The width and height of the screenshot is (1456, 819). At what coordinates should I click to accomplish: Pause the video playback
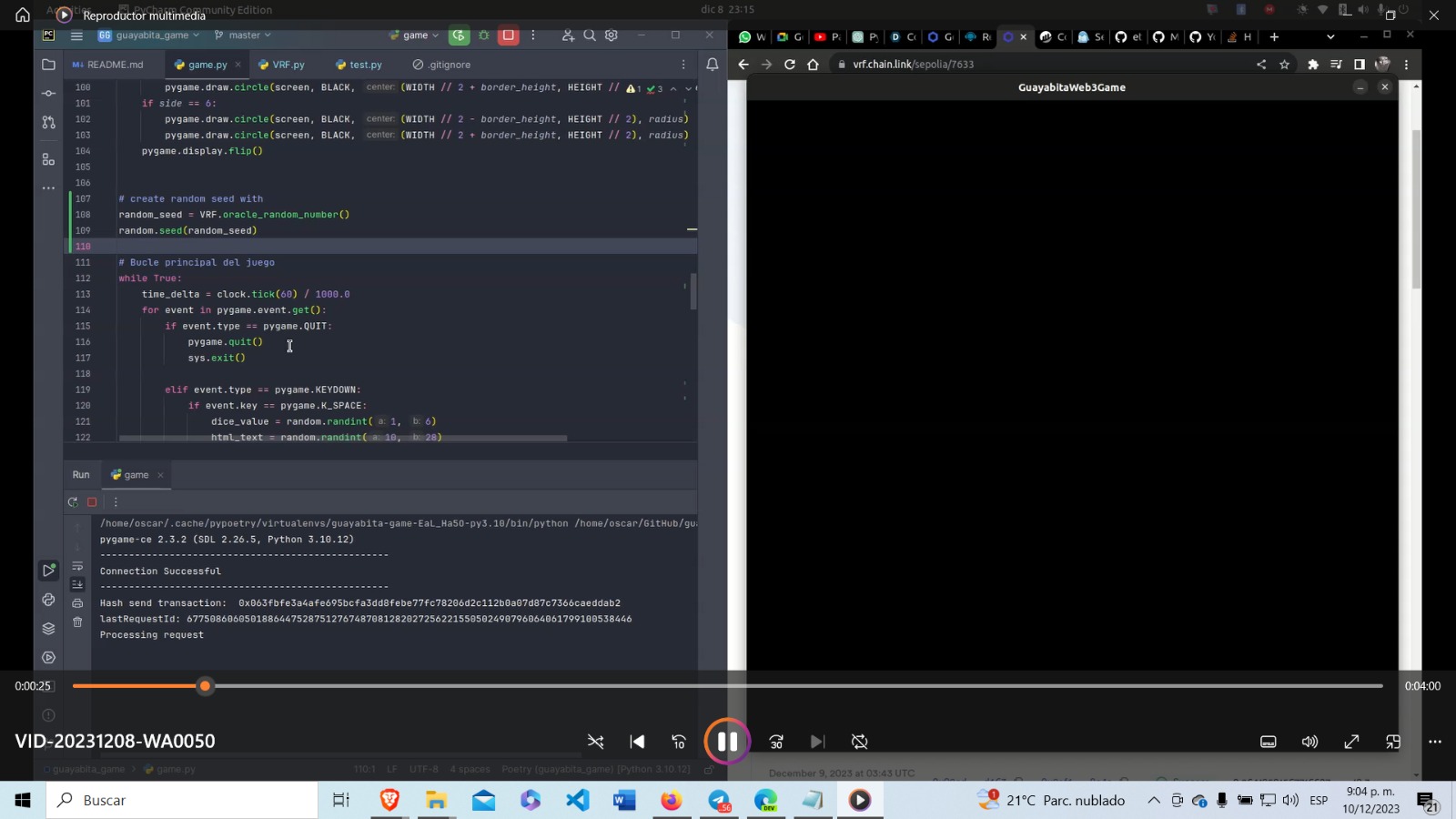(727, 742)
